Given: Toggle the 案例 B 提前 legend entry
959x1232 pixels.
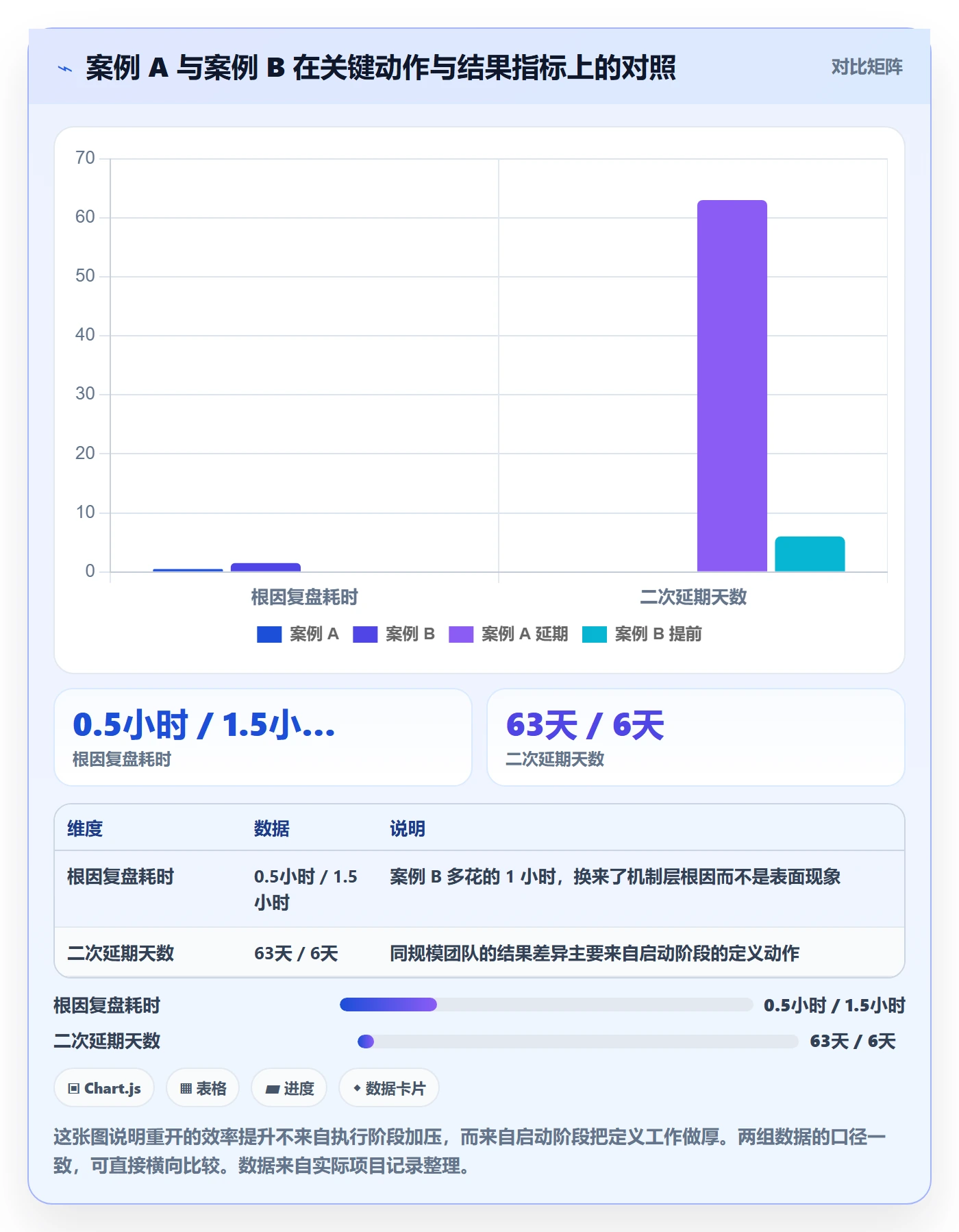Looking at the screenshot, I should pos(642,634).
